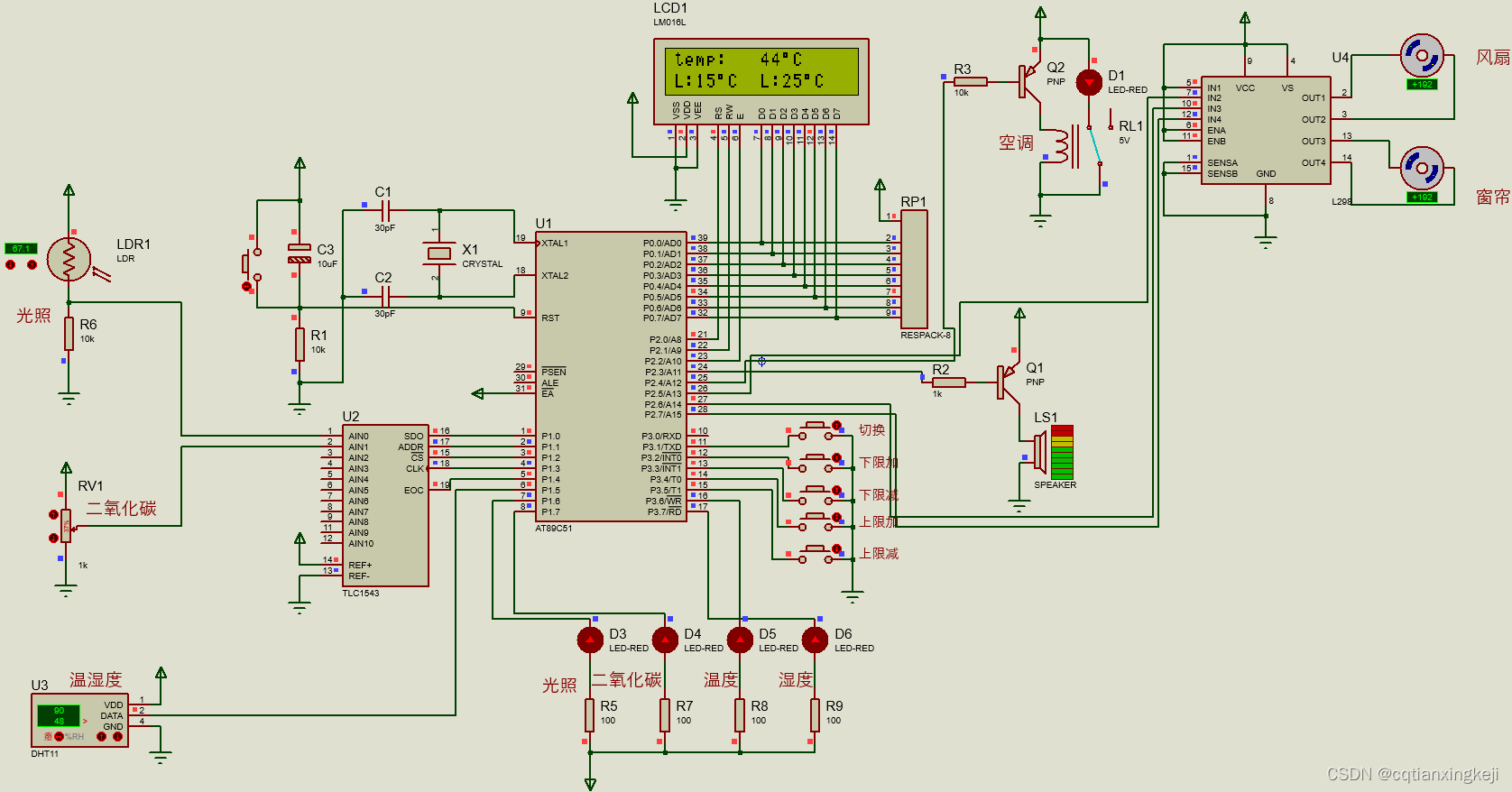Increase RV1 potentiometer with upper arrow
Screen dimensions: 1512x792
[53, 515]
